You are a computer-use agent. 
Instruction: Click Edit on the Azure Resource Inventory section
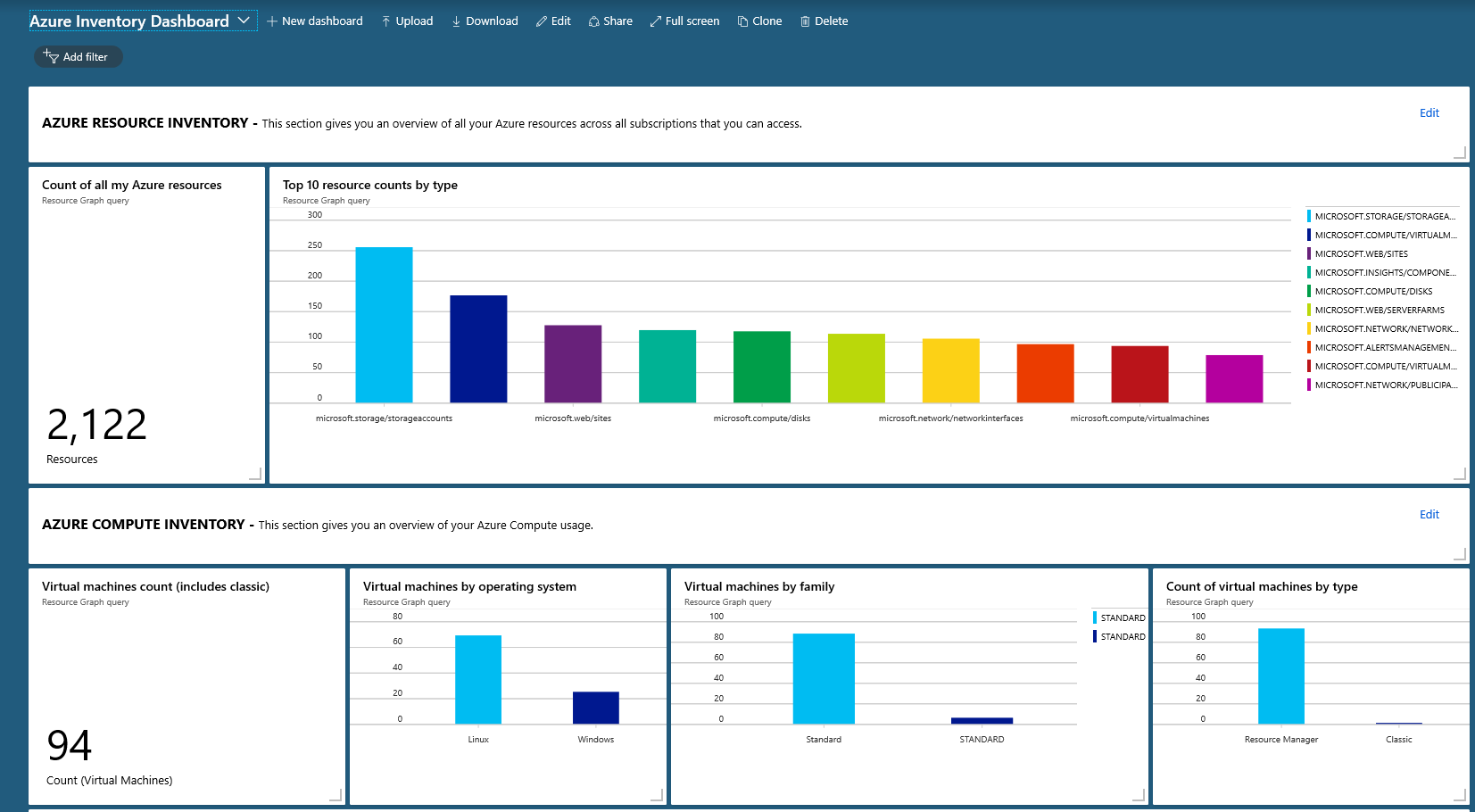coord(1429,112)
